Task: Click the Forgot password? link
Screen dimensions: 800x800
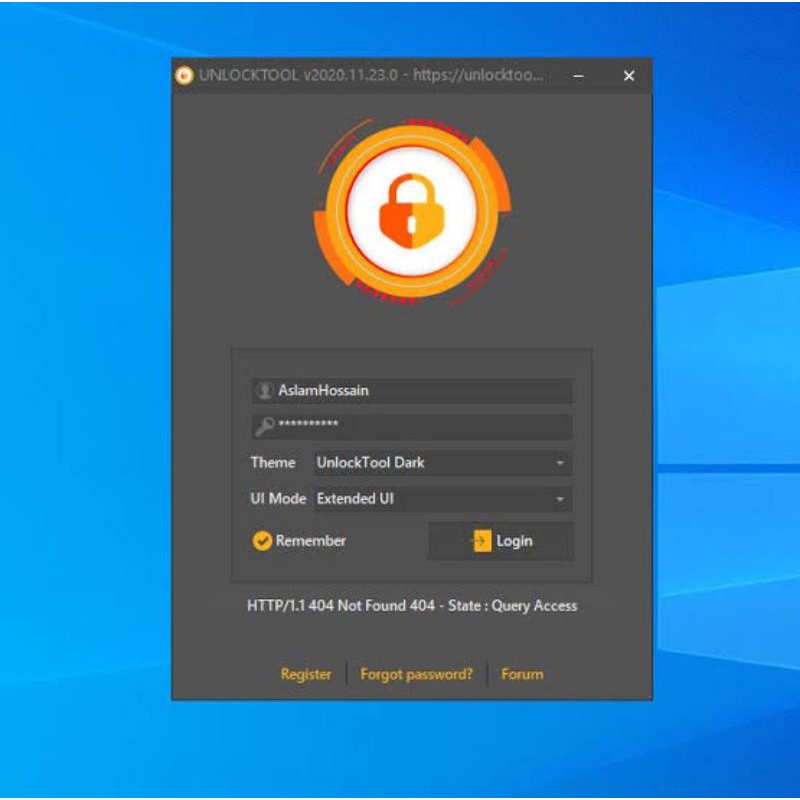Action: (416, 674)
